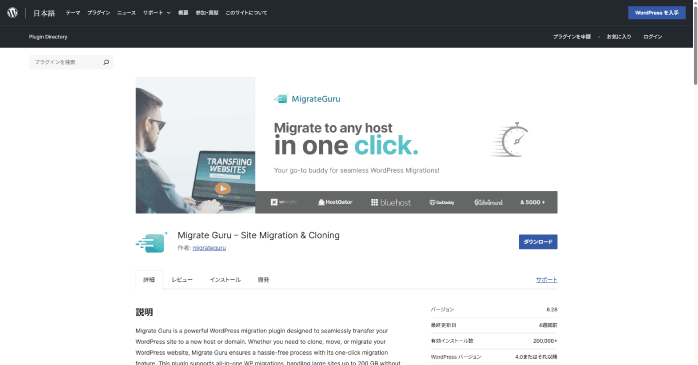
Task: Click the man with laptop banner photo
Action: pos(195,145)
